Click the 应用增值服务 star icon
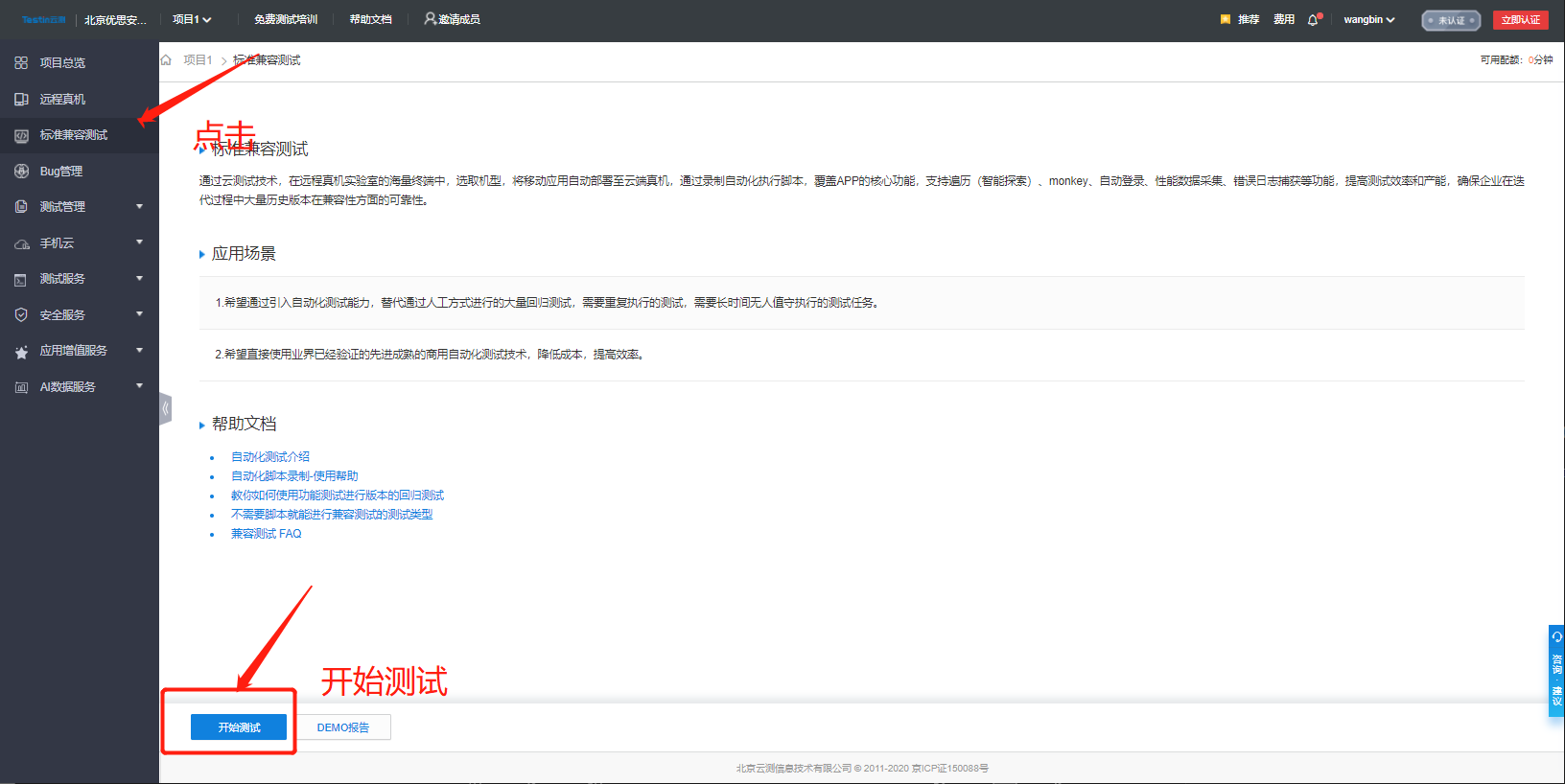The width and height of the screenshot is (1565, 784). [x=21, y=352]
